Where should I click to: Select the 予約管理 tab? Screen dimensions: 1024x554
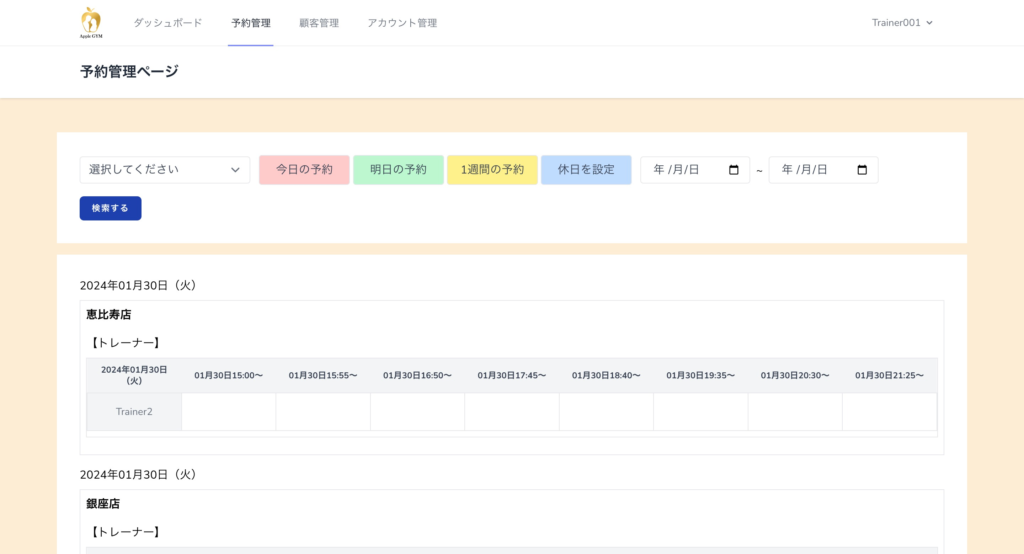[x=250, y=23]
